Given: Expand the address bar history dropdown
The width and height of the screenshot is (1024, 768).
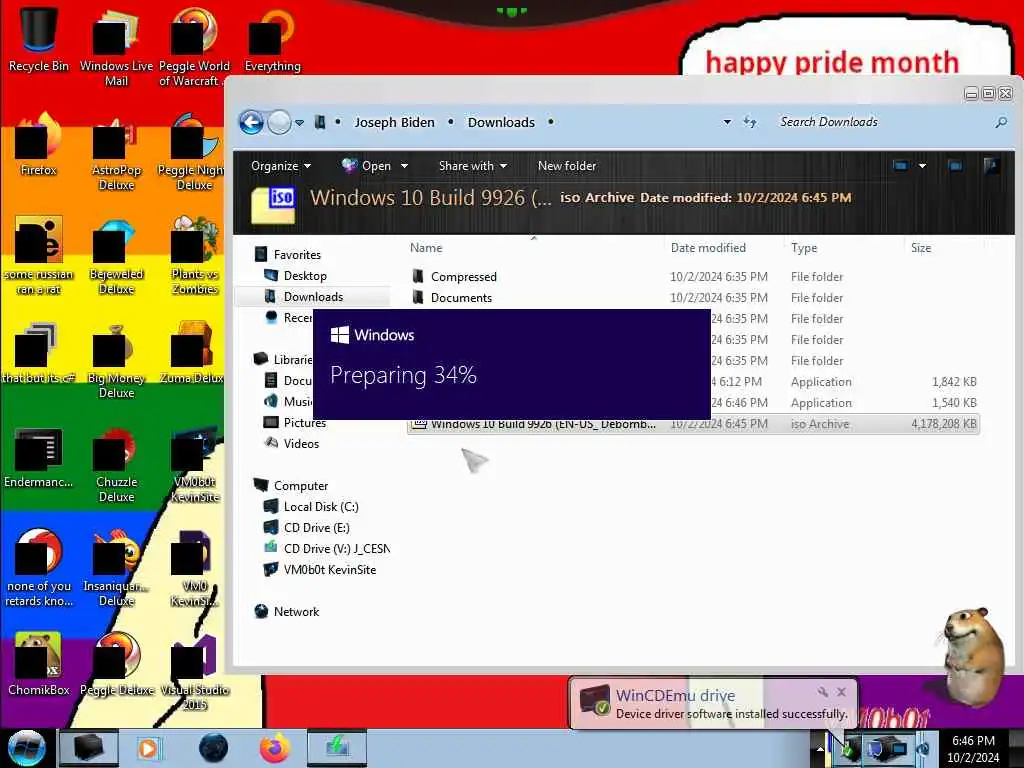Looking at the screenshot, I should point(727,122).
